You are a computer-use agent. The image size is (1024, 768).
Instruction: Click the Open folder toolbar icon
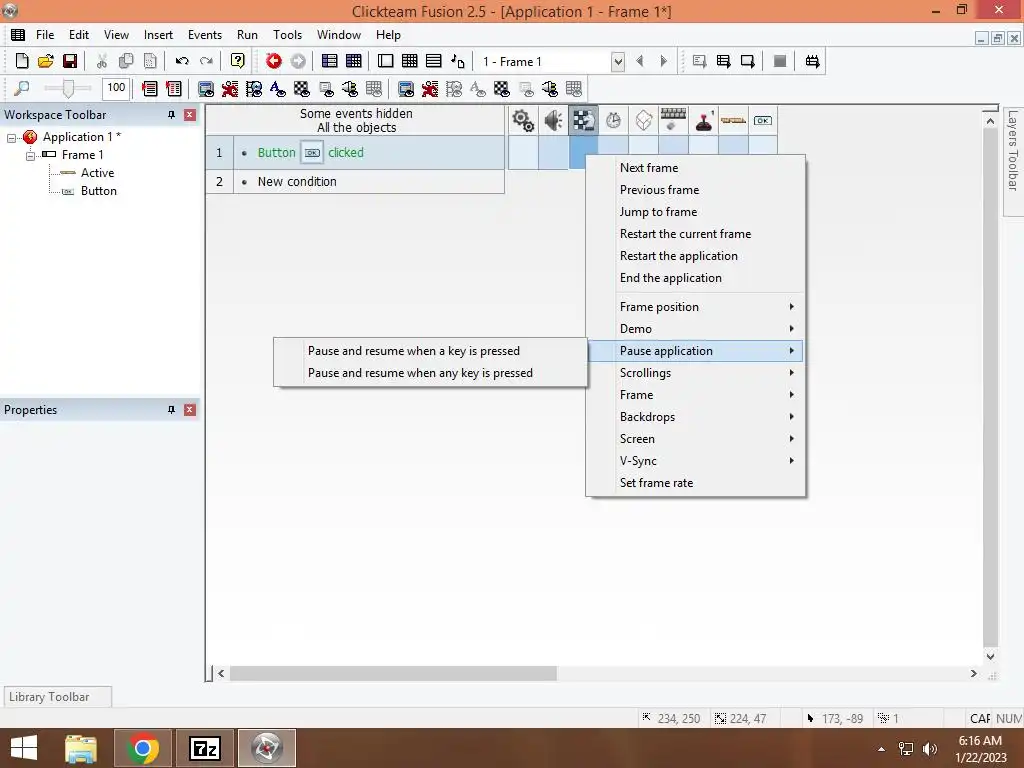(x=46, y=61)
